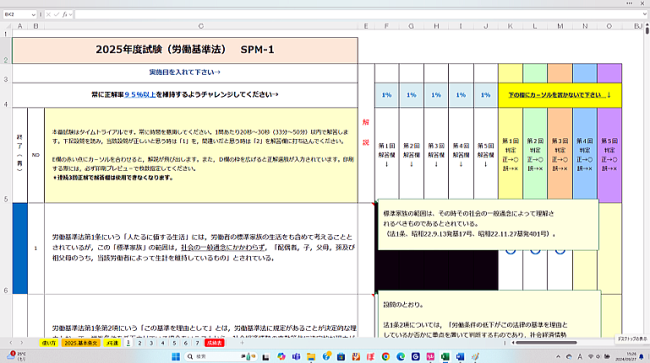Open the Insert Function fx dialog
The width and height of the screenshot is (650, 363).
click(65, 15)
